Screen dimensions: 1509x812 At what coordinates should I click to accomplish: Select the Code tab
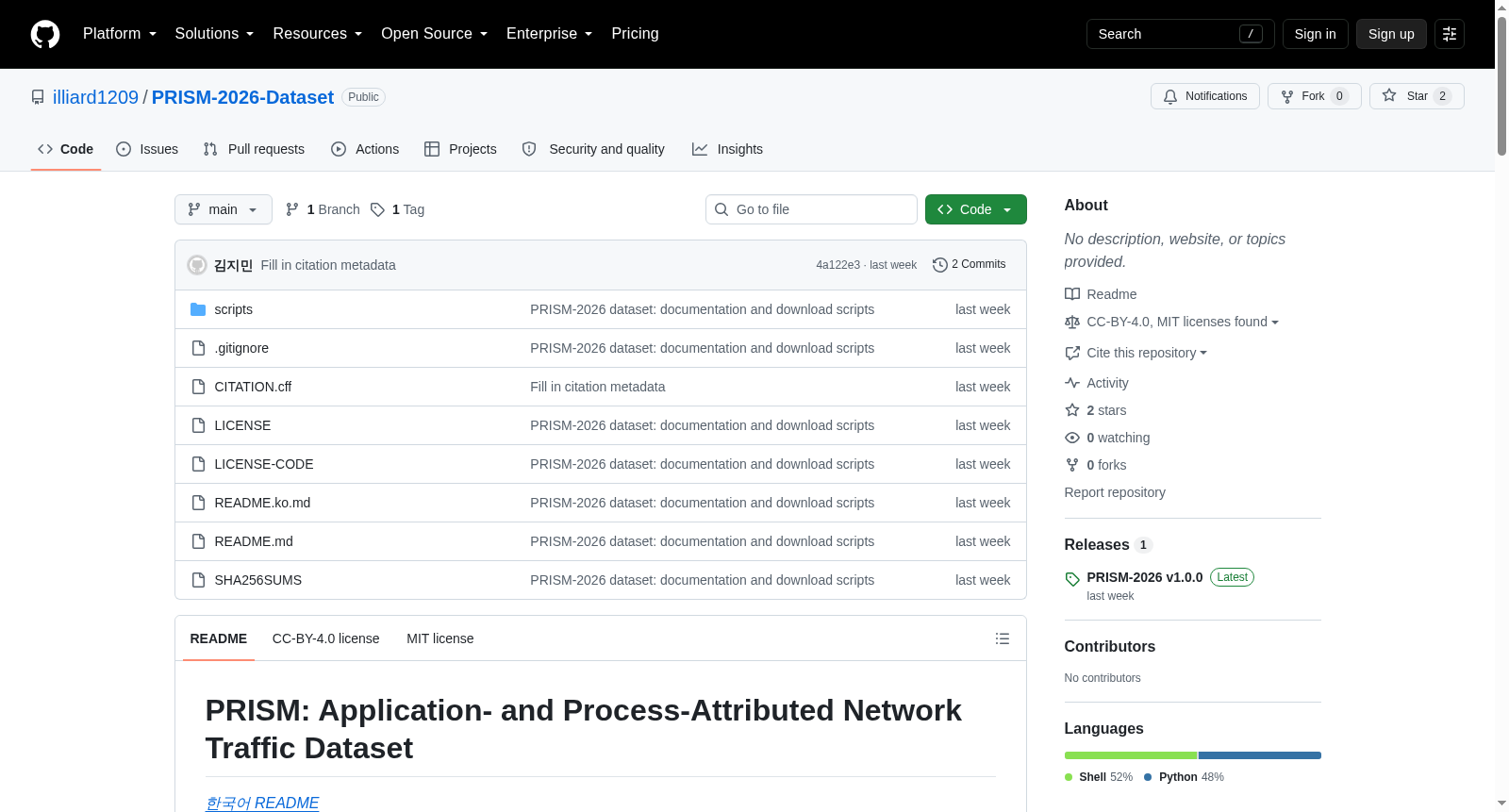pos(66,149)
